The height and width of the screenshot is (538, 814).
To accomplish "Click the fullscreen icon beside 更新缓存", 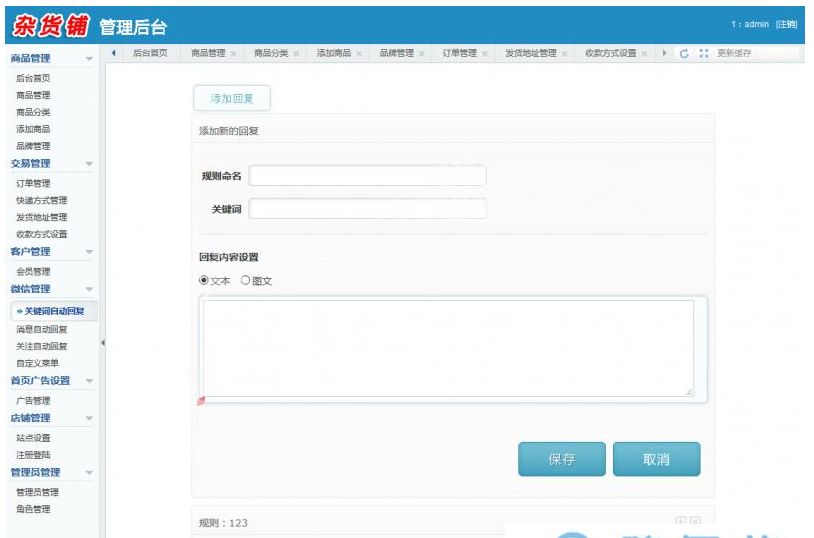I will point(703,53).
